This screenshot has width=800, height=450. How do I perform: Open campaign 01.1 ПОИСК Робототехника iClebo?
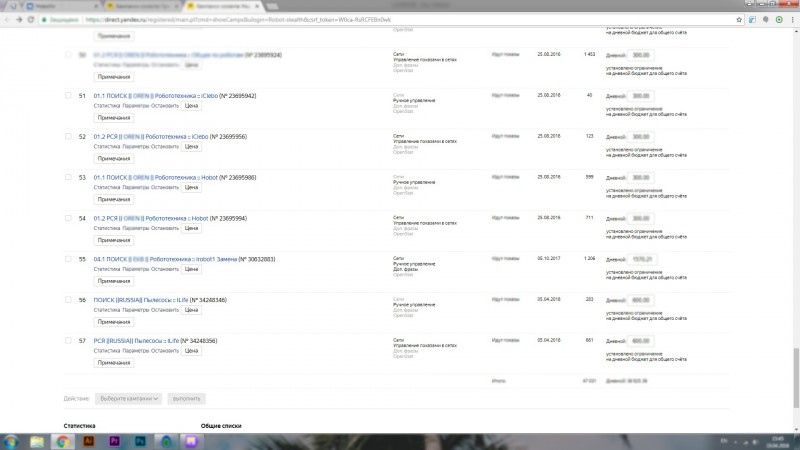click(156, 96)
